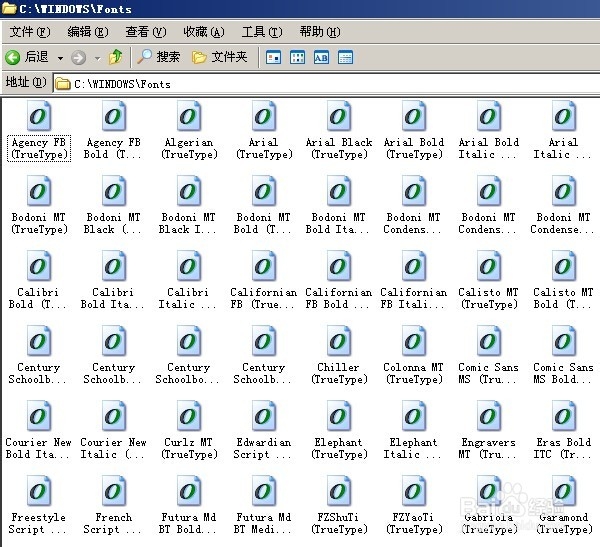Select the Calisto MT (TrueType) font

(489, 280)
